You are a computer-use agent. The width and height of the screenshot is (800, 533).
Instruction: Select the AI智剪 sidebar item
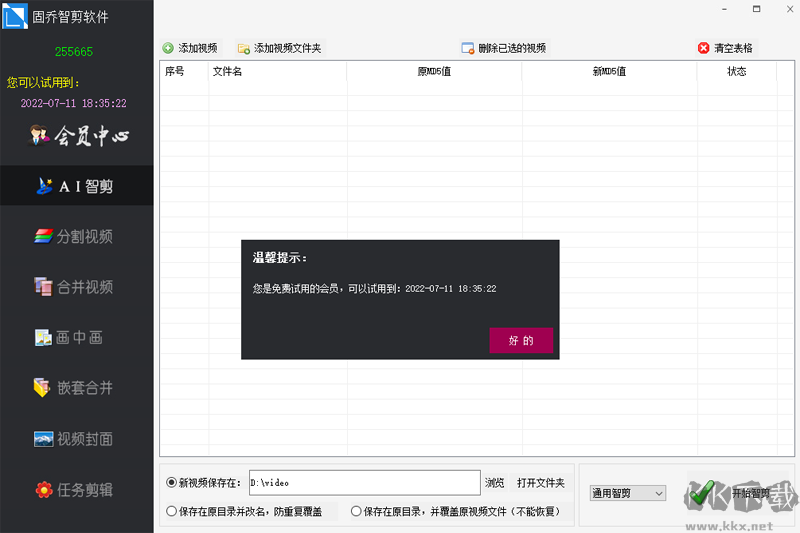click(77, 186)
